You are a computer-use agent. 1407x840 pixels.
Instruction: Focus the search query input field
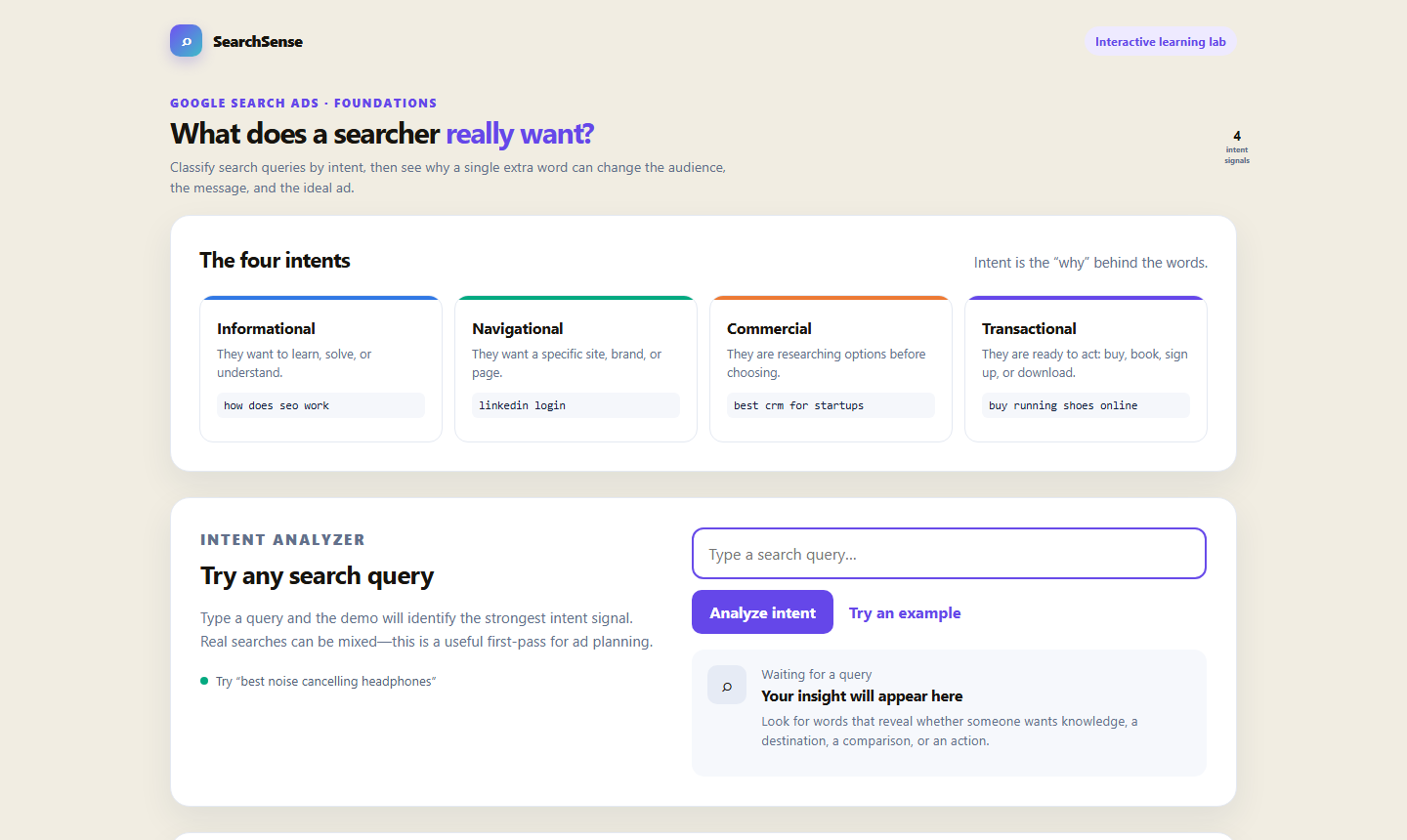tap(949, 554)
